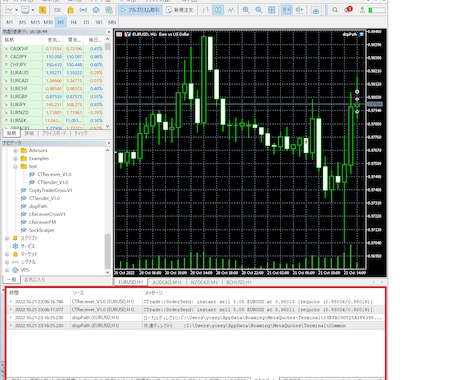Click the 新規注文 new order button
The height and width of the screenshot is (380, 460).
click(x=180, y=10)
